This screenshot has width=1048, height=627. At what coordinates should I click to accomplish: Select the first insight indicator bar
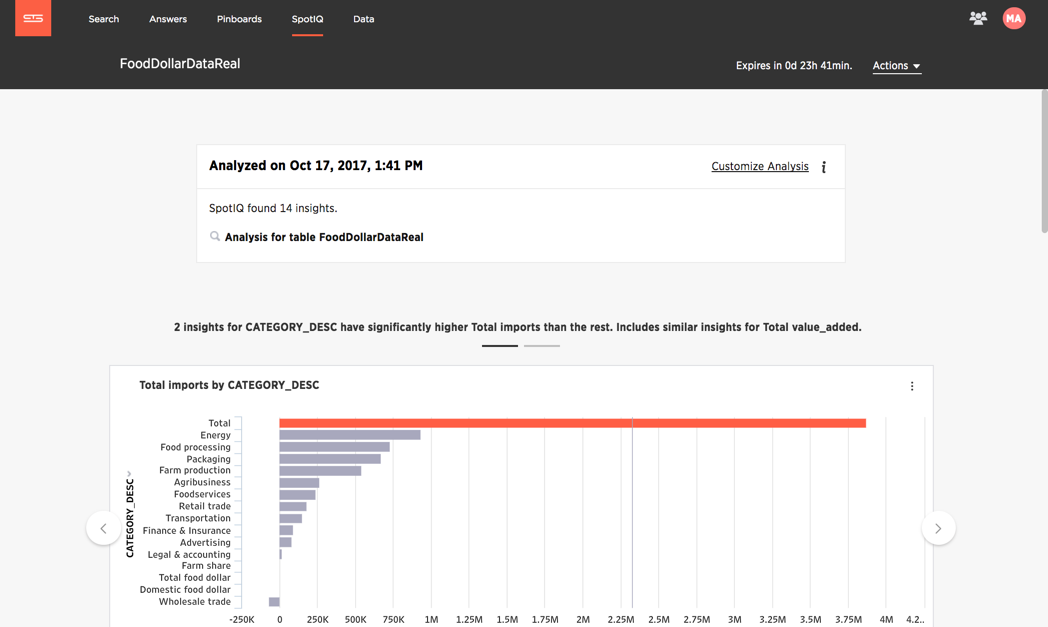(x=499, y=346)
